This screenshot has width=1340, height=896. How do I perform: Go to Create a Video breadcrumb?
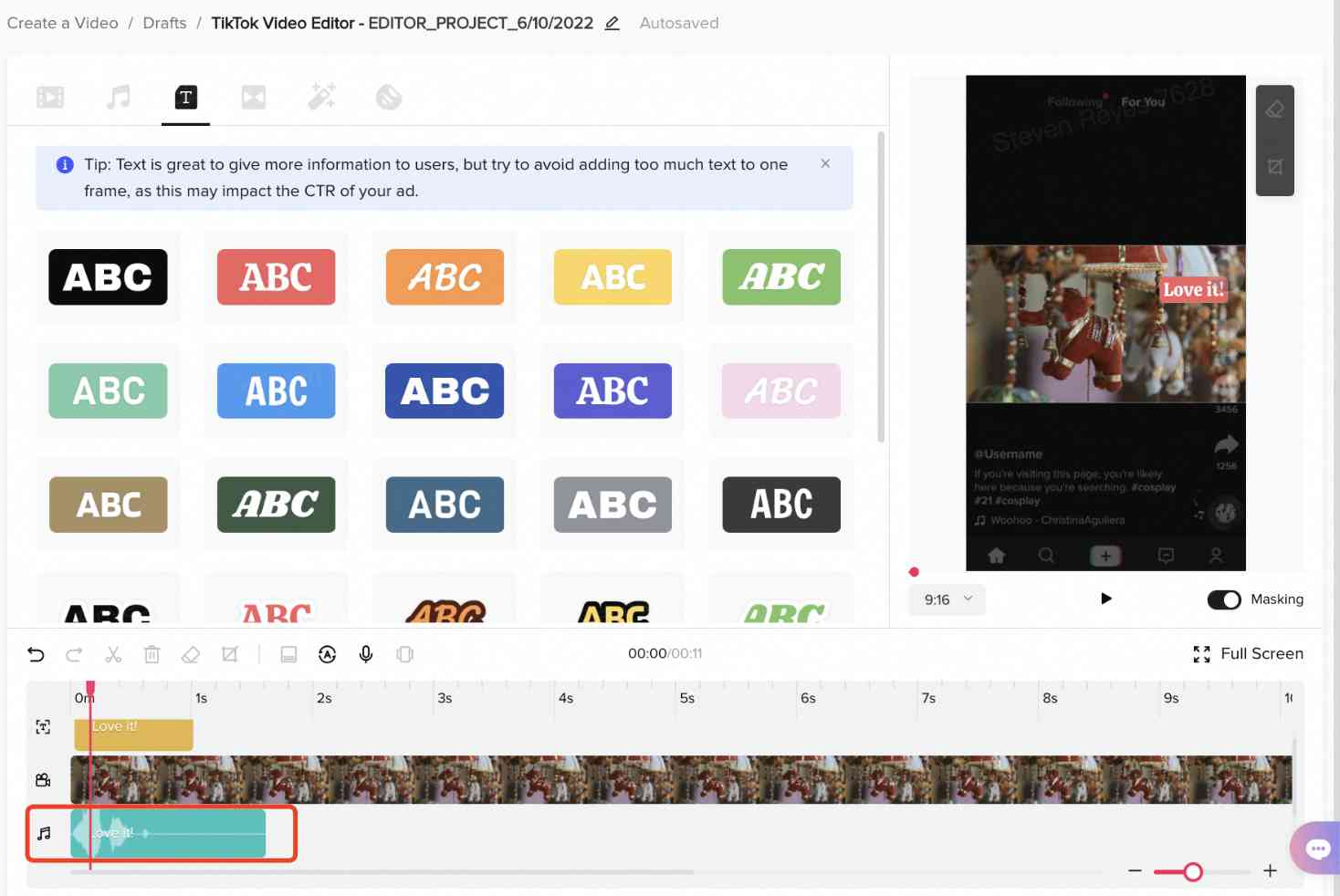click(63, 23)
